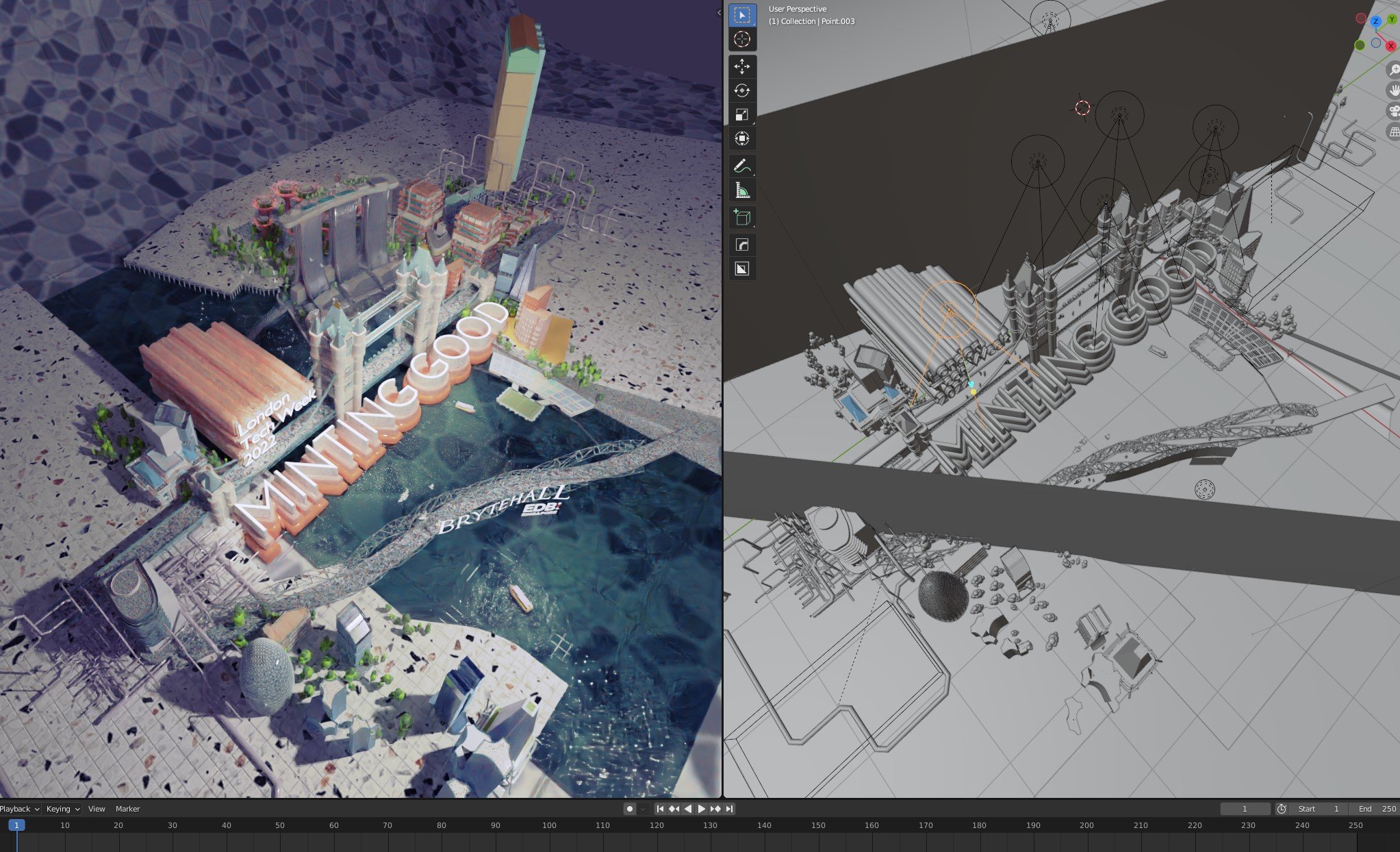Toggle the auto keying record button
The width and height of the screenshot is (1400, 852).
coord(630,809)
